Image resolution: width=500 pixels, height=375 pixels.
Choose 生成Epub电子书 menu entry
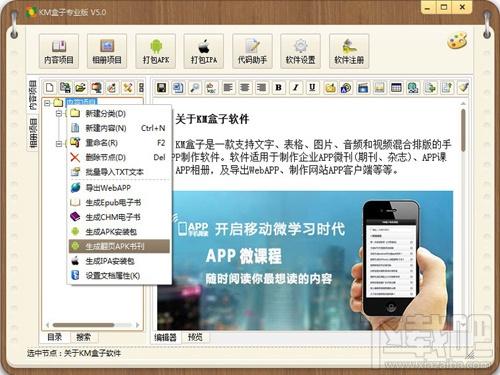pyautogui.click(x=119, y=202)
